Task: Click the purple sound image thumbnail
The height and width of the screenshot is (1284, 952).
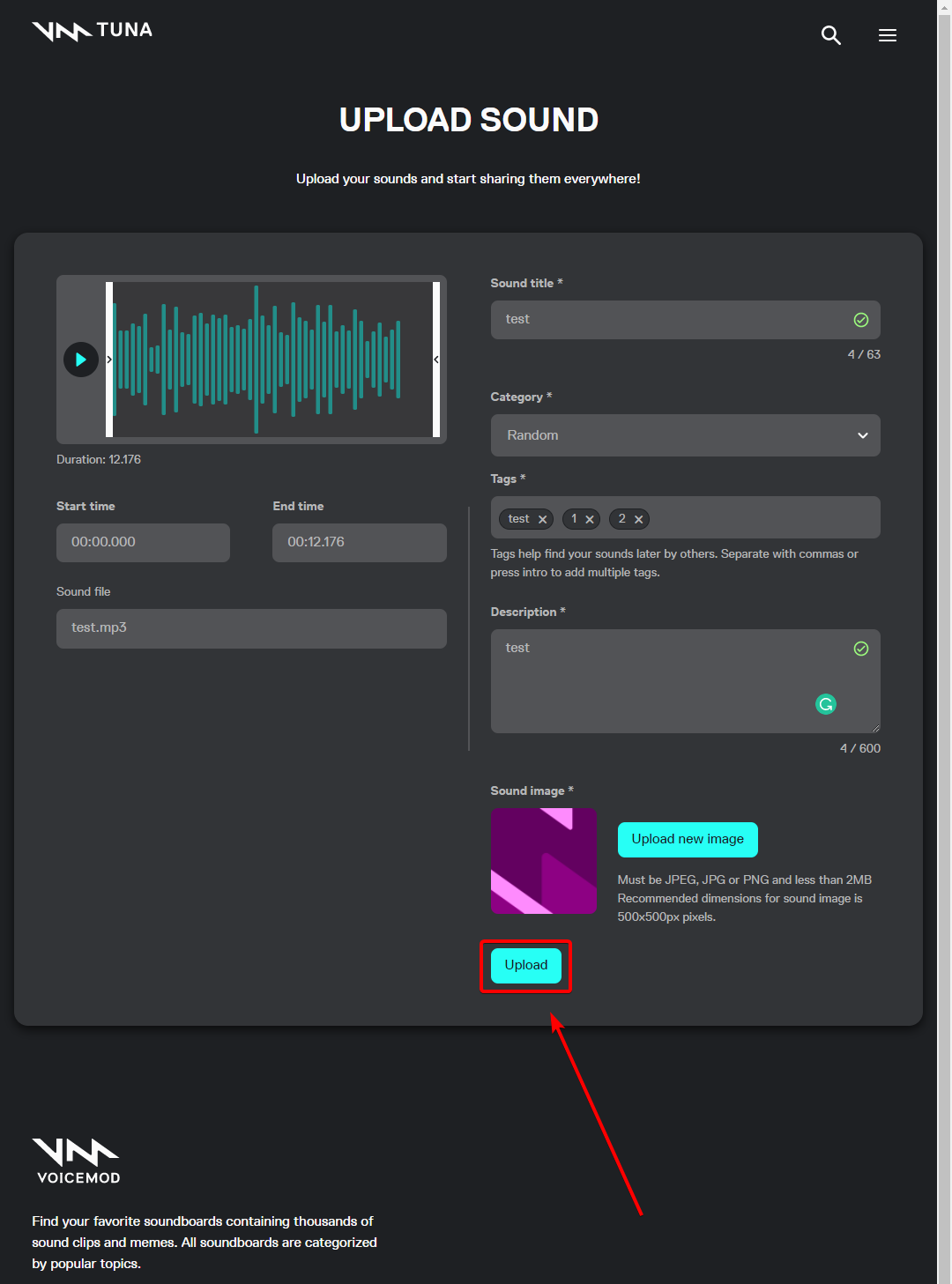Action: point(543,861)
